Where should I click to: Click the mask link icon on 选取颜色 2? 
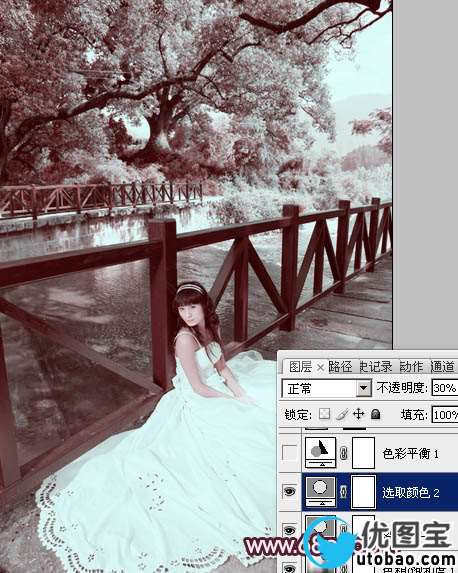click(x=343, y=492)
